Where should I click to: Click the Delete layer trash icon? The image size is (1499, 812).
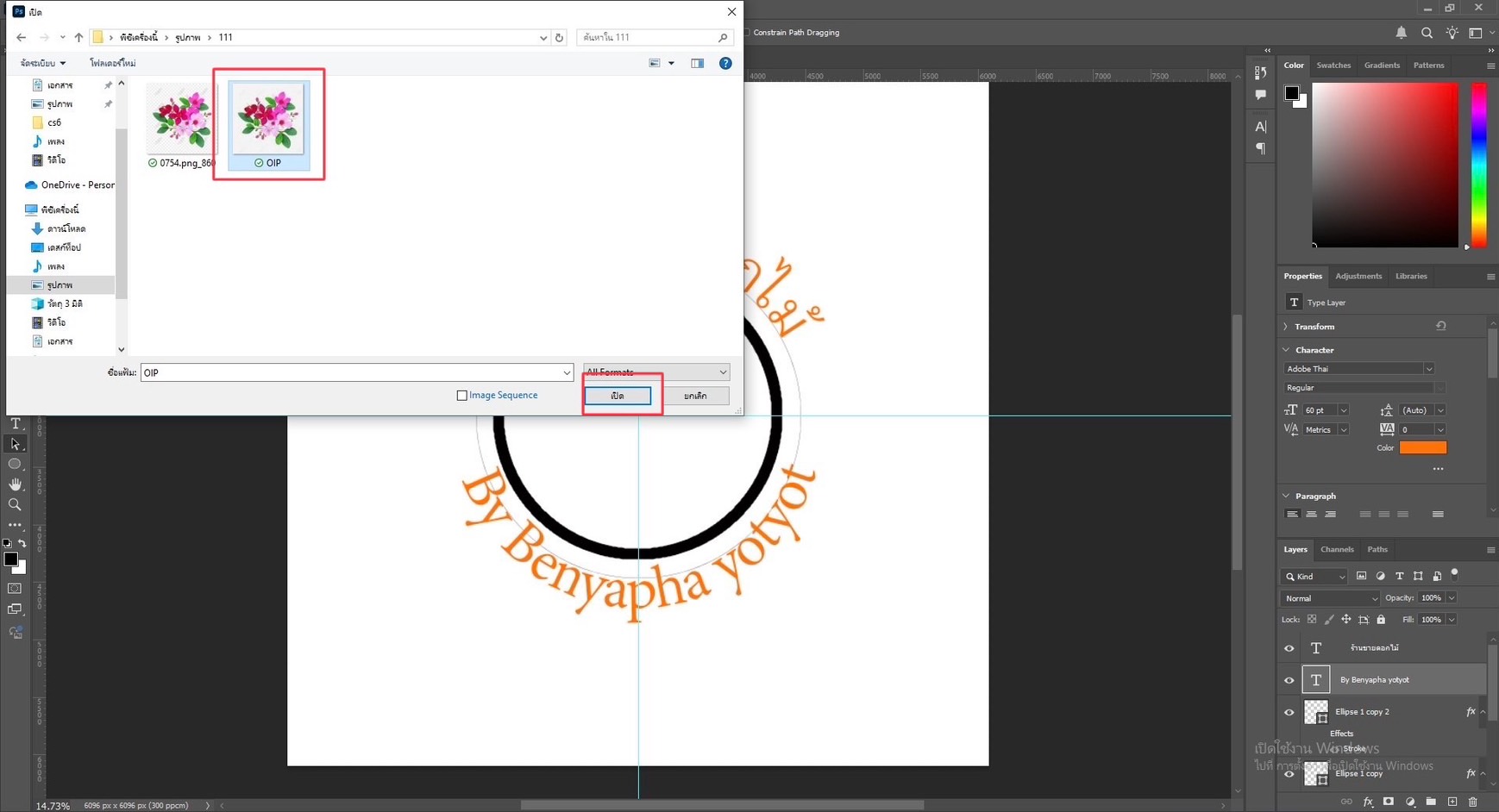[1472, 802]
